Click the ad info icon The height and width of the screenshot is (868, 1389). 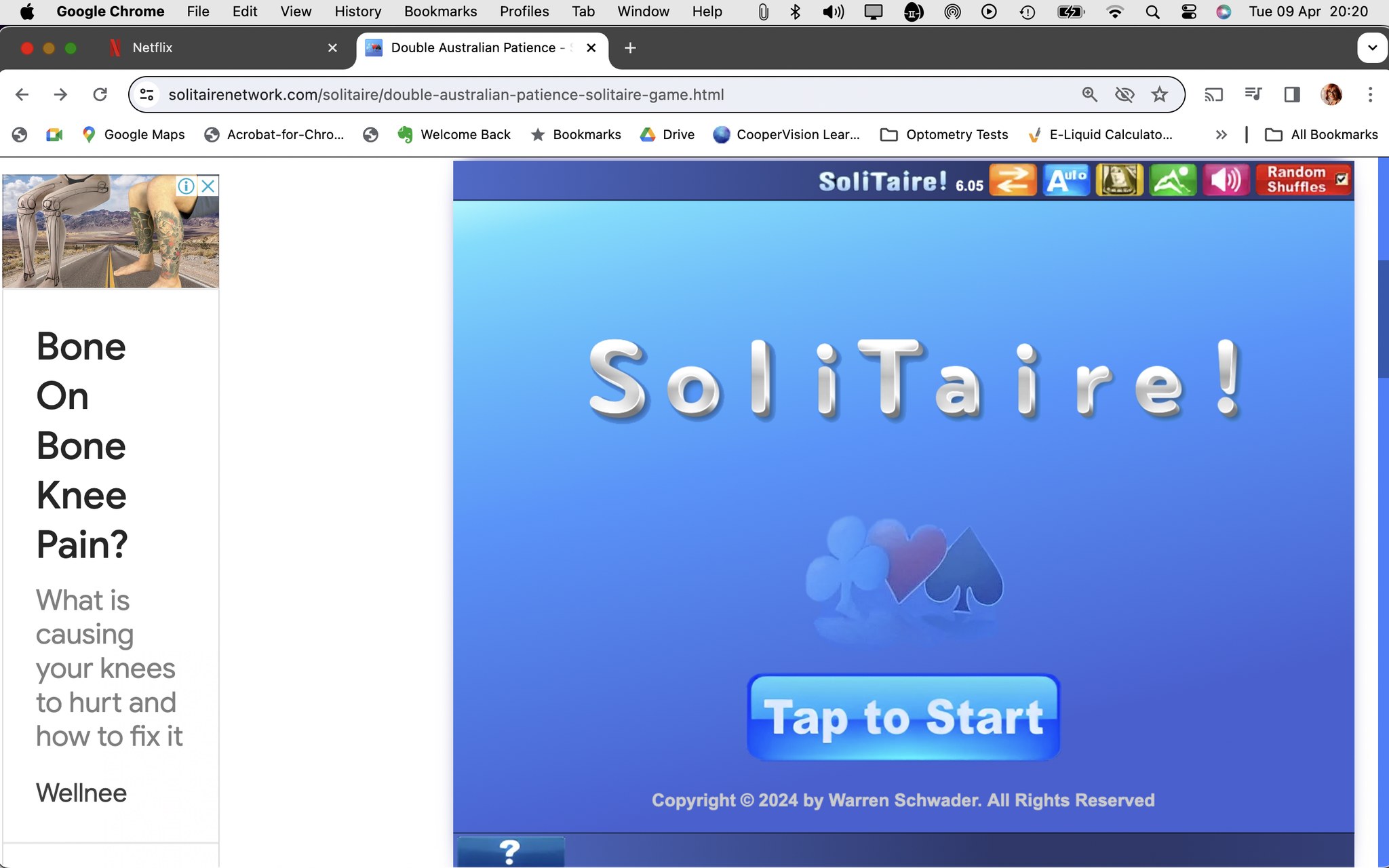click(x=186, y=186)
